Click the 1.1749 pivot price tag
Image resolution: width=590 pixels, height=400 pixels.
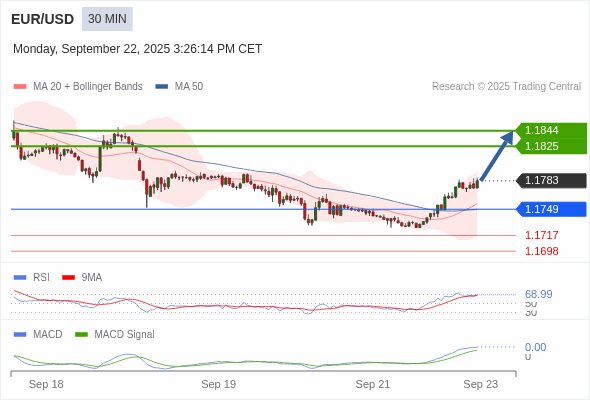[551, 209]
